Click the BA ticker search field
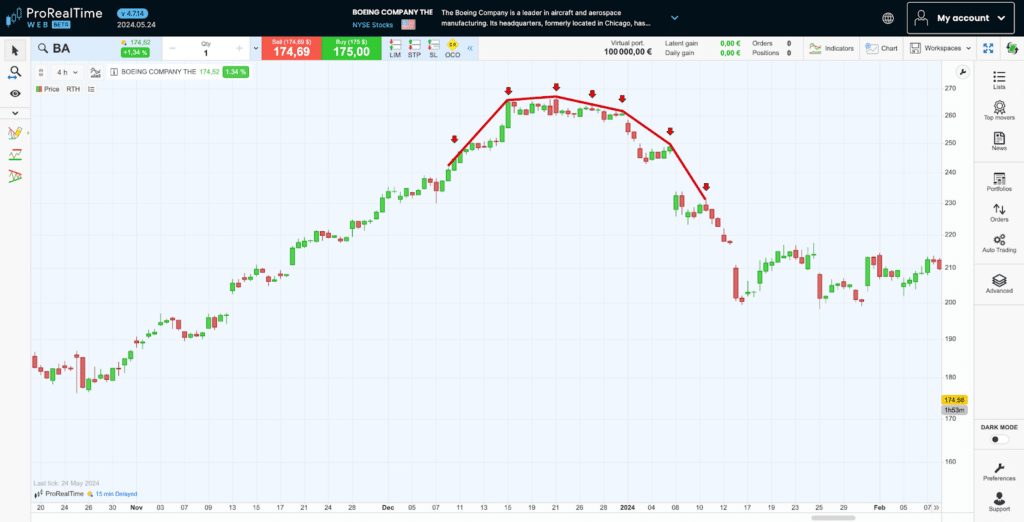Image resolution: width=1024 pixels, height=522 pixels. point(75,48)
